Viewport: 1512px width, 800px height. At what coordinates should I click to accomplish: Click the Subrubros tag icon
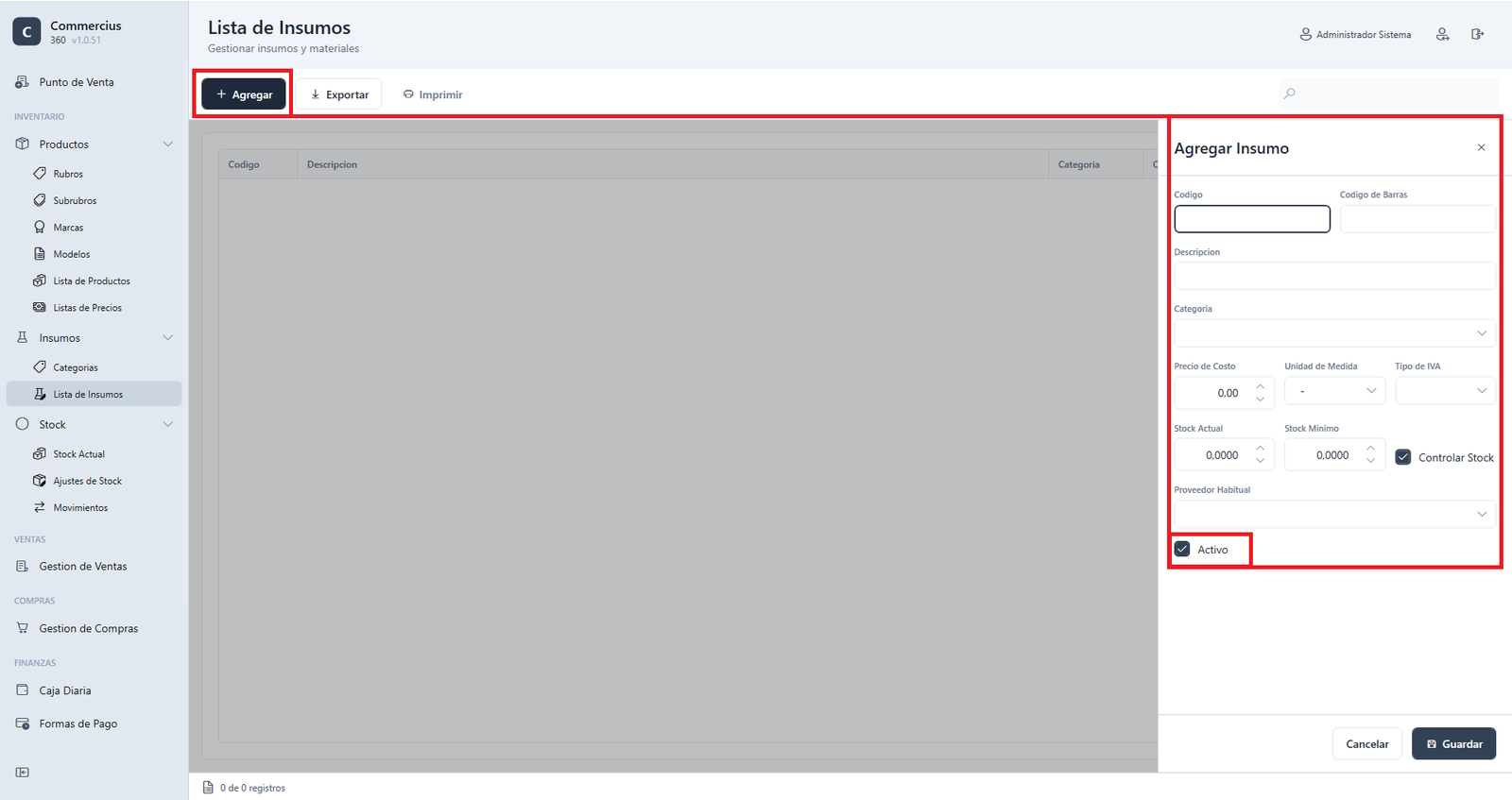pos(40,200)
